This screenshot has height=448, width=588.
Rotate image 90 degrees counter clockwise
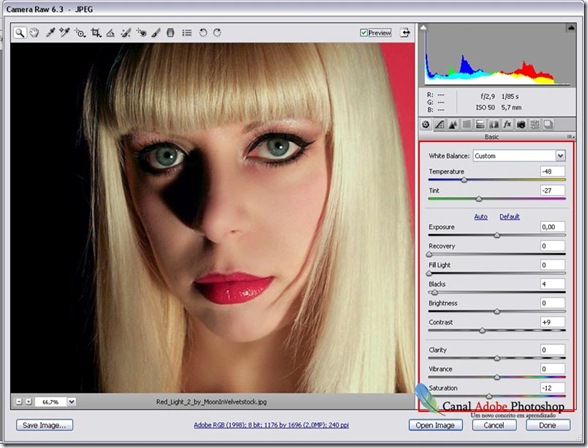203,33
